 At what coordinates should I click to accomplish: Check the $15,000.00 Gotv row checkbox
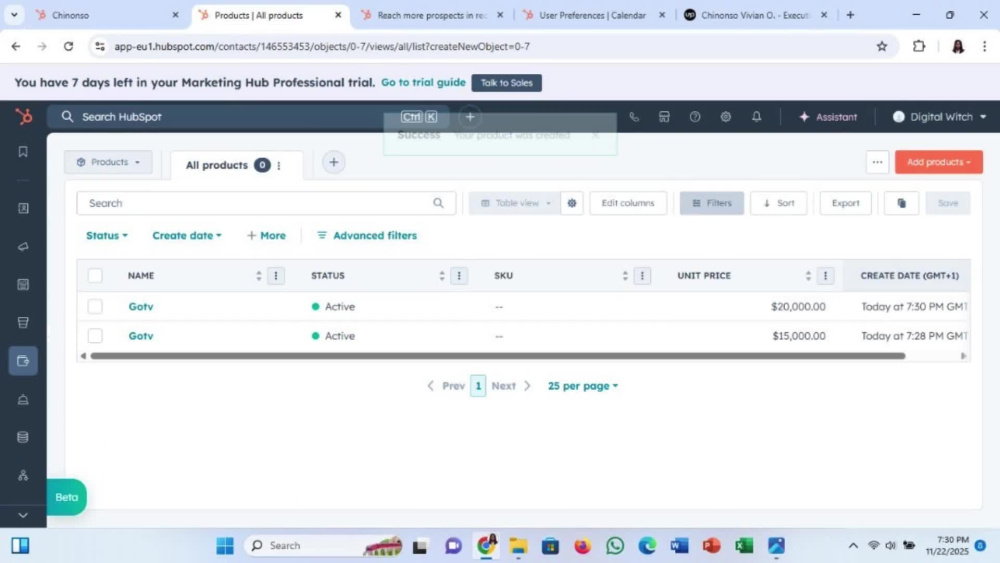point(95,336)
